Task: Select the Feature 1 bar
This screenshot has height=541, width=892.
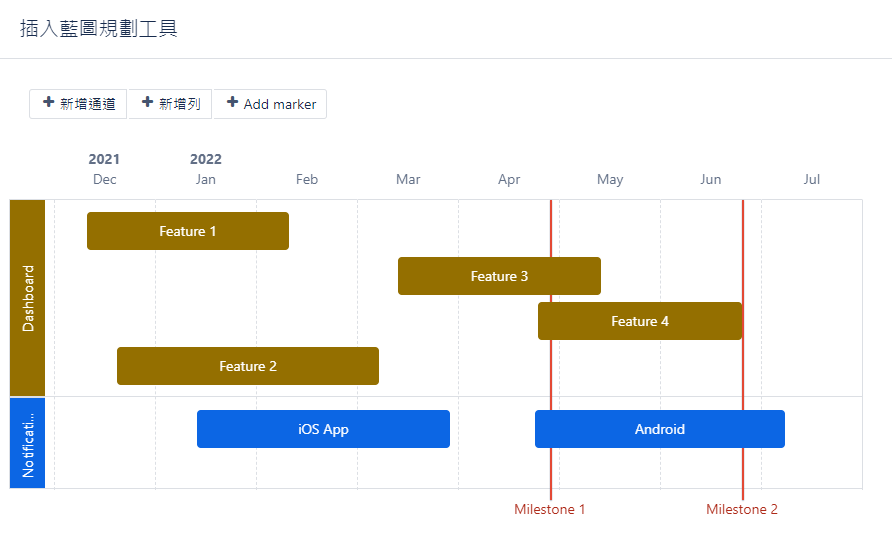Action: pos(188,231)
